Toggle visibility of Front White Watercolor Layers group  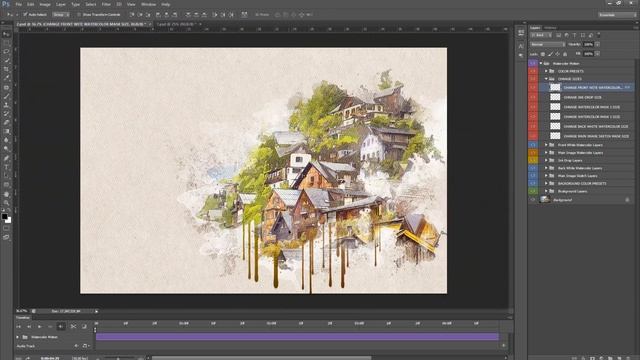pyautogui.click(x=533, y=145)
